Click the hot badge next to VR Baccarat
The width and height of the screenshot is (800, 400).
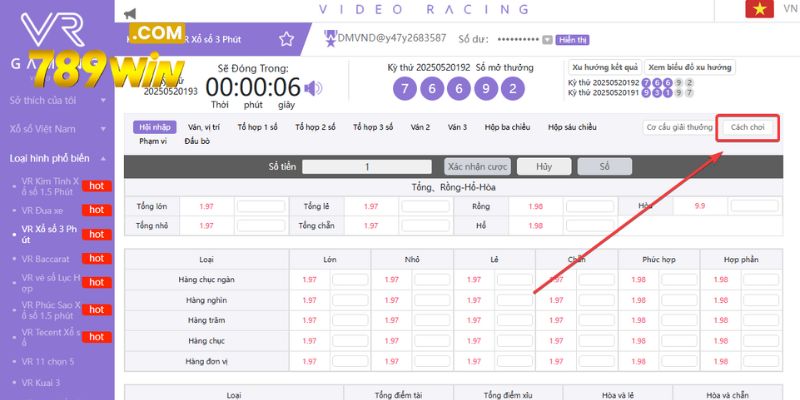tap(97, 259)
